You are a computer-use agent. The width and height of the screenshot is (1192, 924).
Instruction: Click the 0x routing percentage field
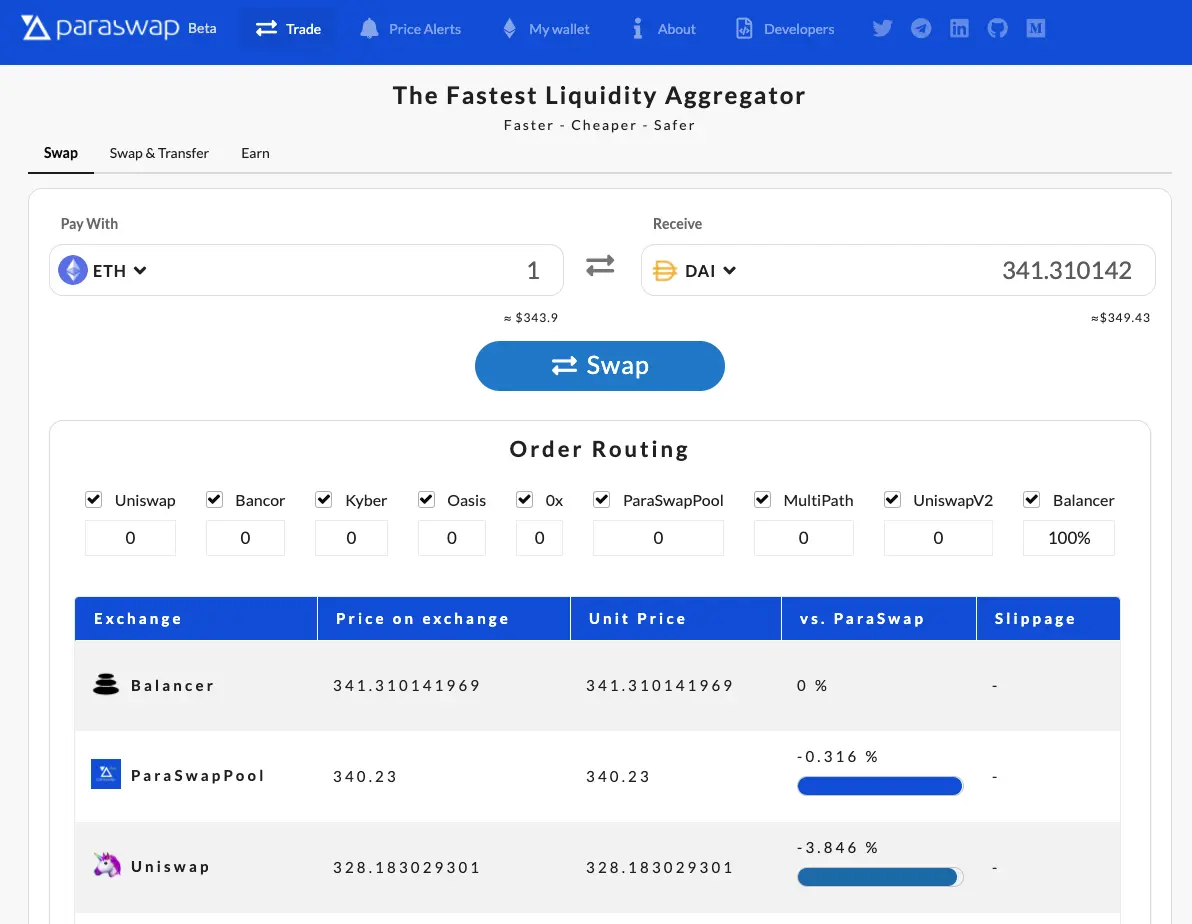pyautogui.click(x=540, y=538)
